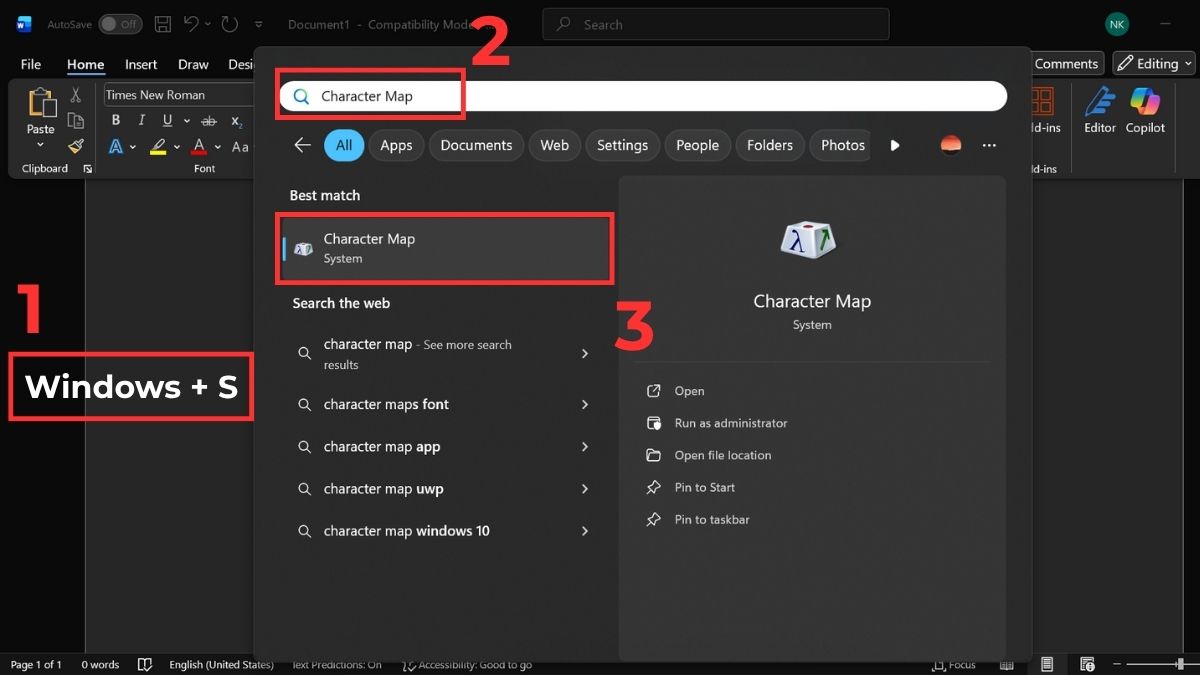Open the highlight color dropdown arrow
The width and height of the screenshot is (1200, 675).
coord(176,147)
